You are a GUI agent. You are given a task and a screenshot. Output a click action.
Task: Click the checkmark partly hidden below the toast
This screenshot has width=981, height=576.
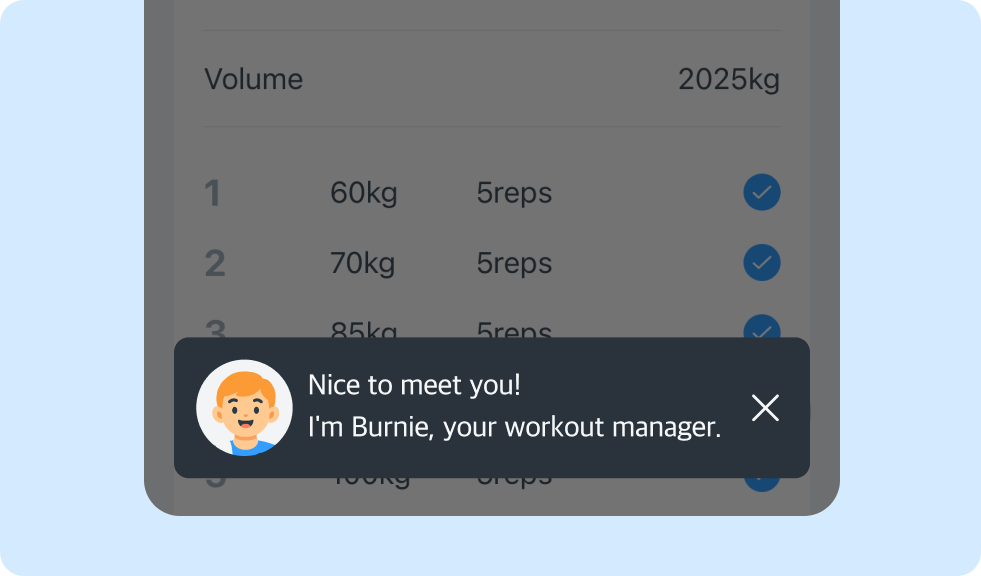[x=761, y=485]
